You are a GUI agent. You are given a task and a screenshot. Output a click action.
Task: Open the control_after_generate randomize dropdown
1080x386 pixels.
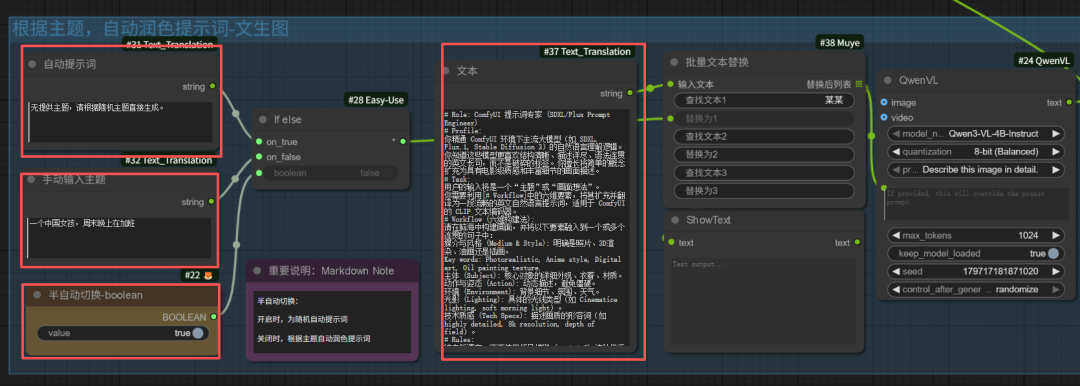click(x=974, y=290)
